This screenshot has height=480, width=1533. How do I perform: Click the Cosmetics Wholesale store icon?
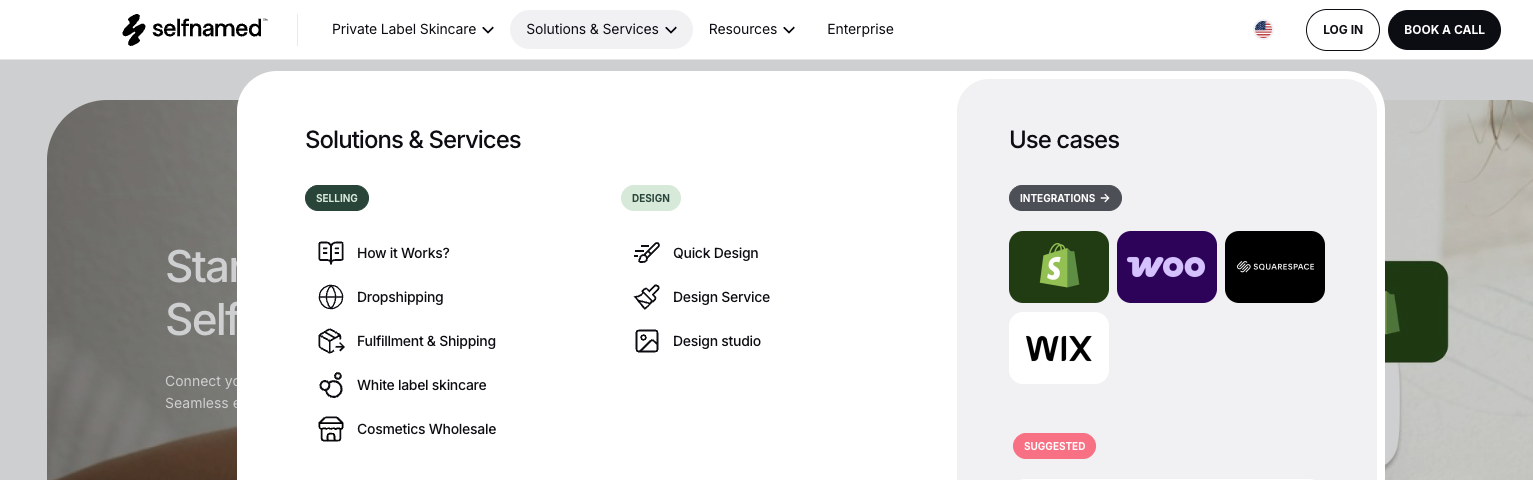(x=331, y=429)
